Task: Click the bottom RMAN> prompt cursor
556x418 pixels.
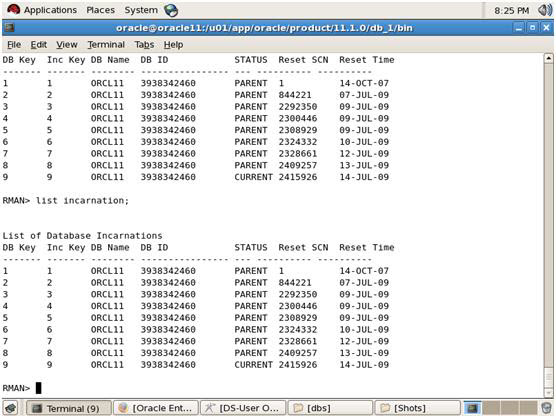Action: point(39,388)
